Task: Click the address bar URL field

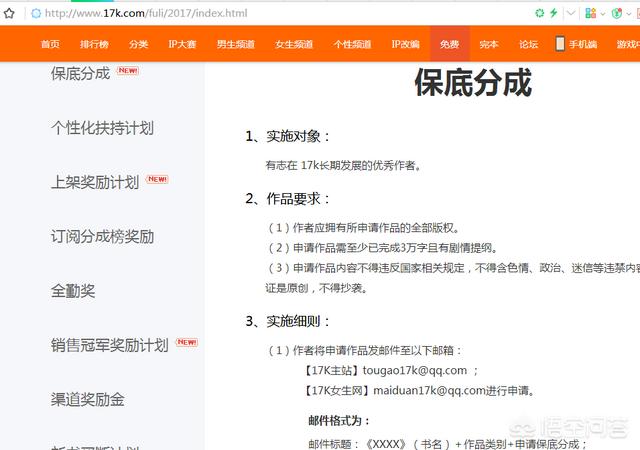Action: pos(146,13)
